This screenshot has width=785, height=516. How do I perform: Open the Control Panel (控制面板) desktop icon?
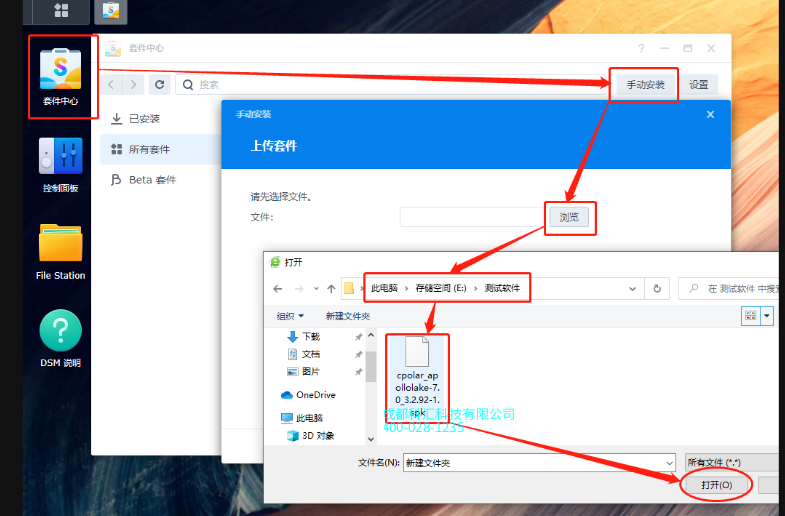pyautogui.click(x=61, y=165)
